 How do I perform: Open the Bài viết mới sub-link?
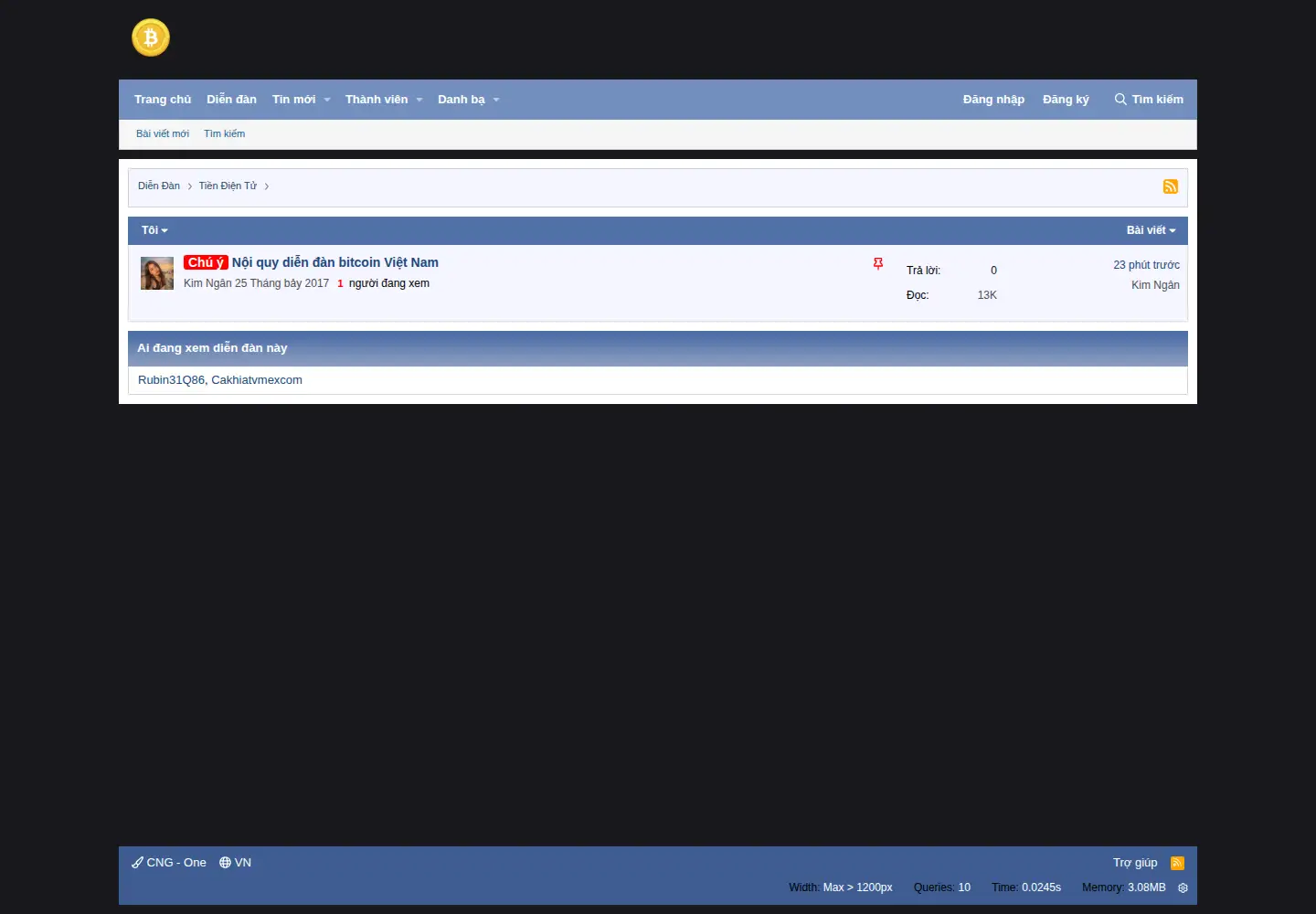coord(163,133)
